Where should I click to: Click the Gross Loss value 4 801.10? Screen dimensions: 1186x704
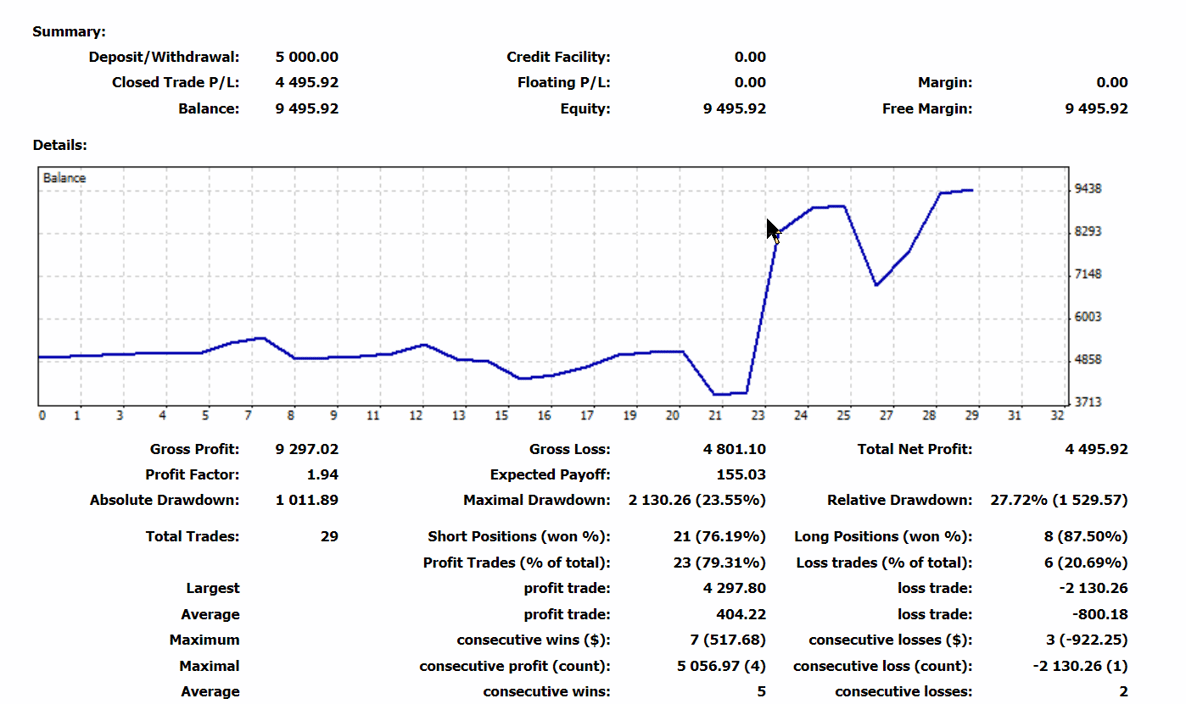(734, 449)
